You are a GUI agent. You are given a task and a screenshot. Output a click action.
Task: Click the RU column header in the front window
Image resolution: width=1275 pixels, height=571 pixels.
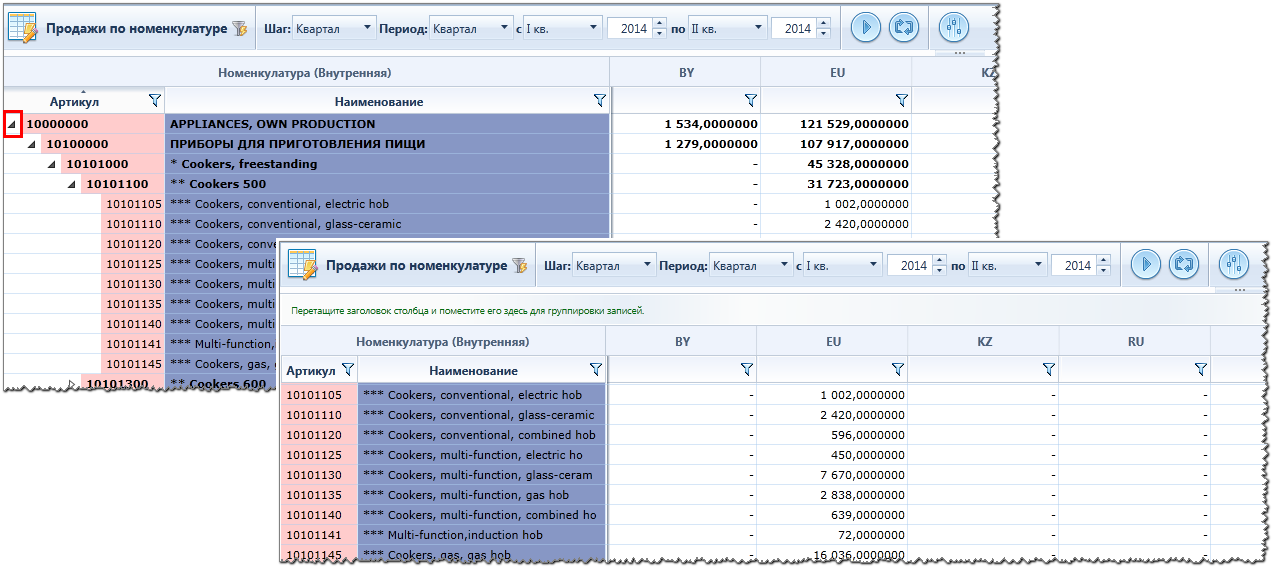(x=1135, y=341)
